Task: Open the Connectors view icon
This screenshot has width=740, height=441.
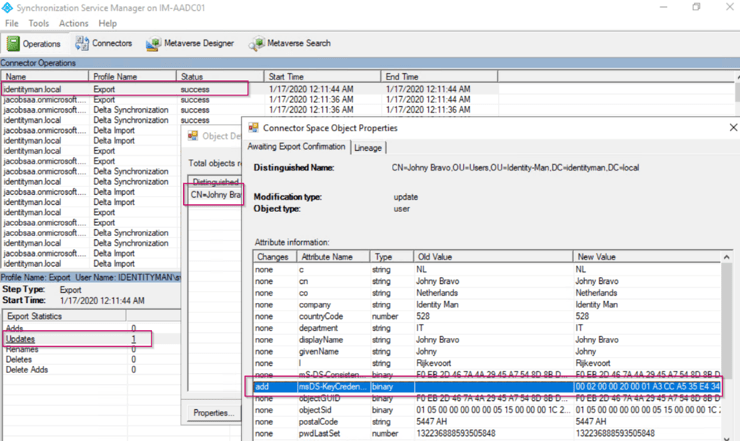Action: point(82,44)
